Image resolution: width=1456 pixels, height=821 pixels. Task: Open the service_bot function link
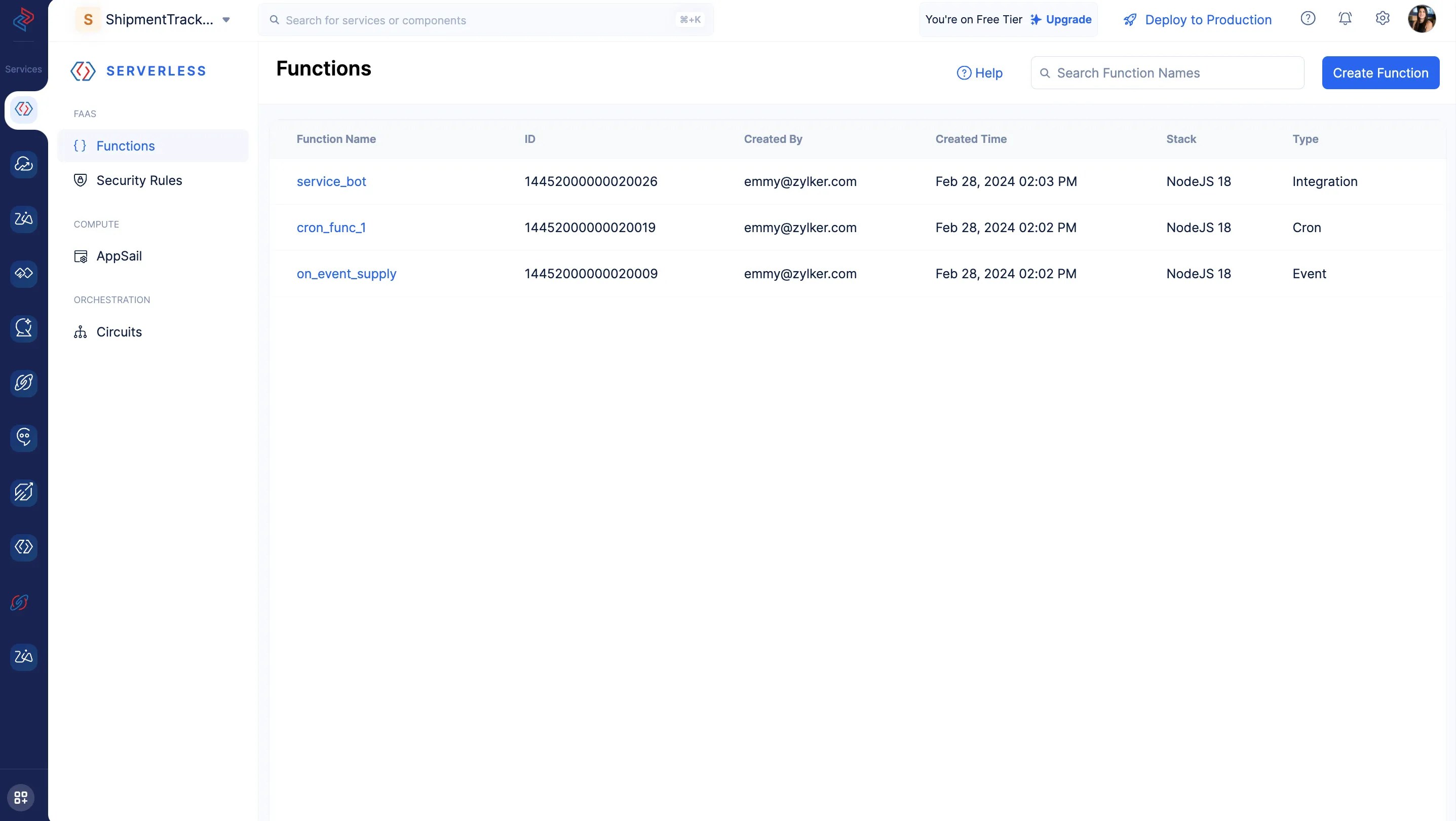pos(331,181)
